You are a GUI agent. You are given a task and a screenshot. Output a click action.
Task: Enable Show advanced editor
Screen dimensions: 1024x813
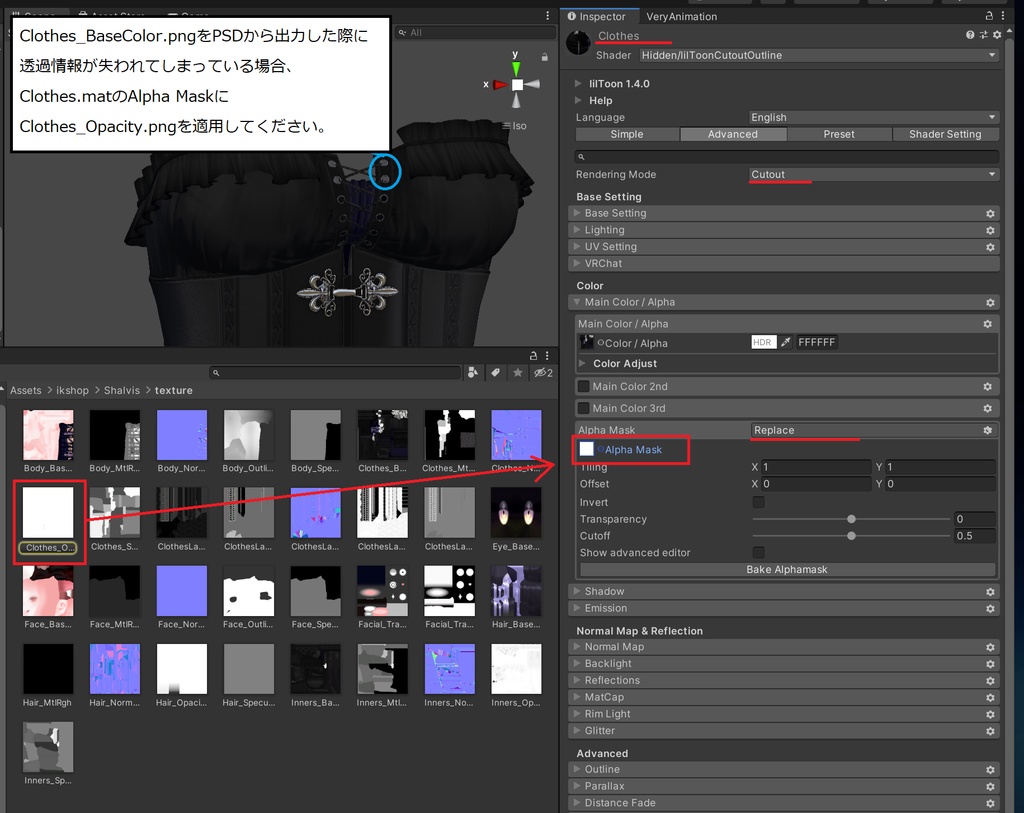tap(758, 552)
